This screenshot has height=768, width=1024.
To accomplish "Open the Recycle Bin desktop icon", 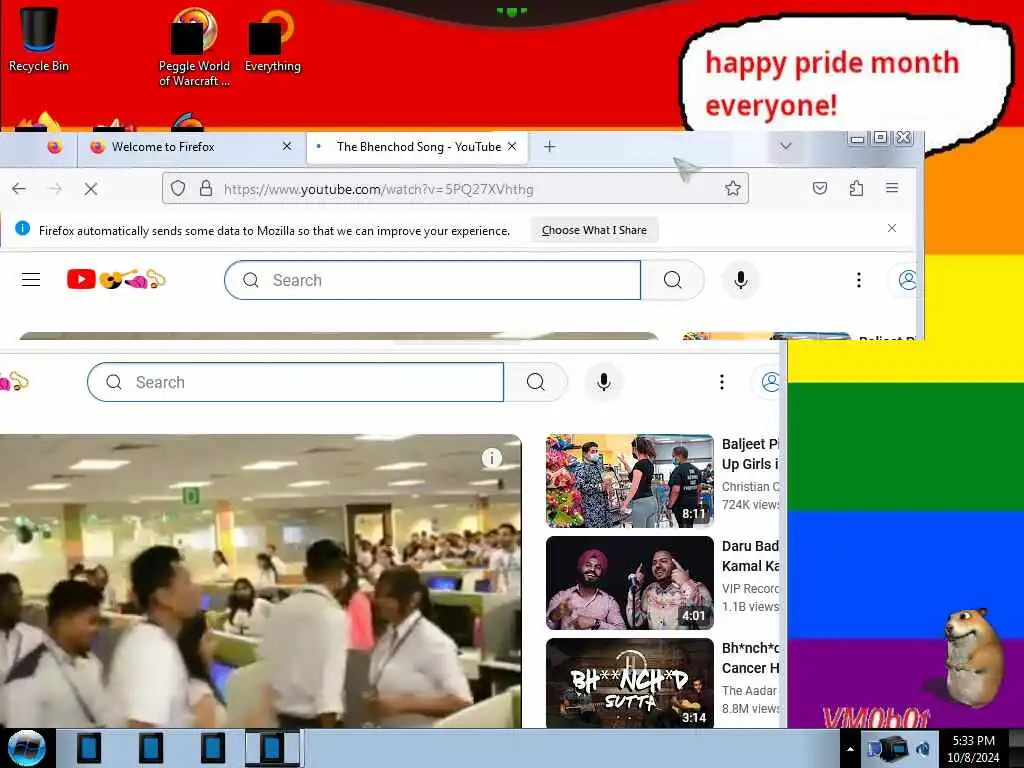I will pos(38,39).
